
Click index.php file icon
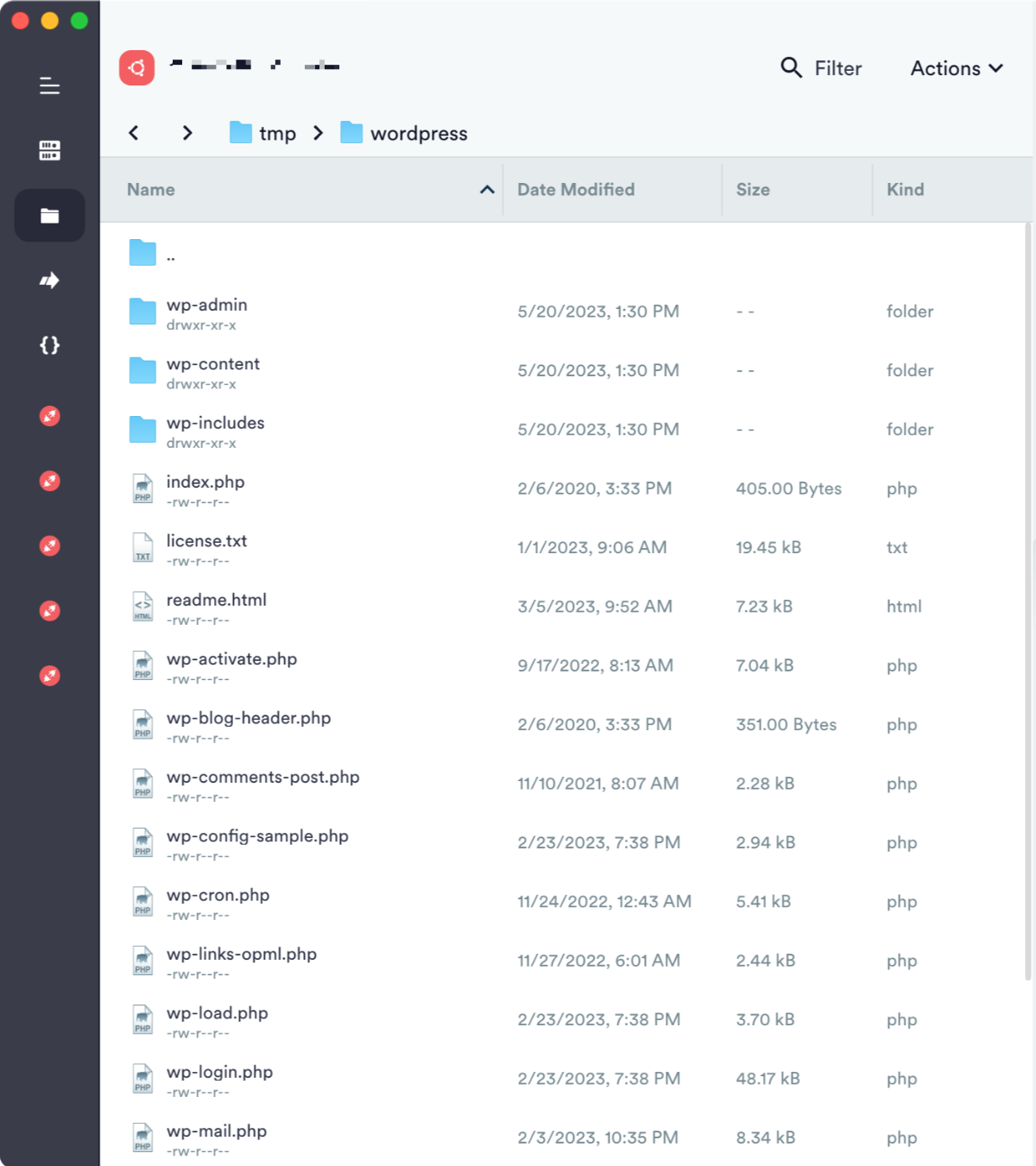pyautogui.click(x=142, y=488)
